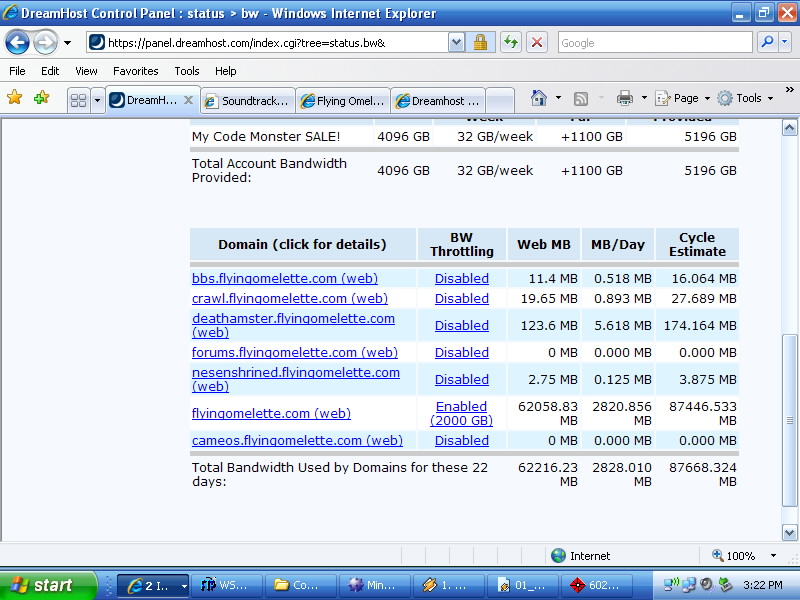Click the Print icon
Screen dimensions: 800x600
pyautogui.click(x=624, y=97)
